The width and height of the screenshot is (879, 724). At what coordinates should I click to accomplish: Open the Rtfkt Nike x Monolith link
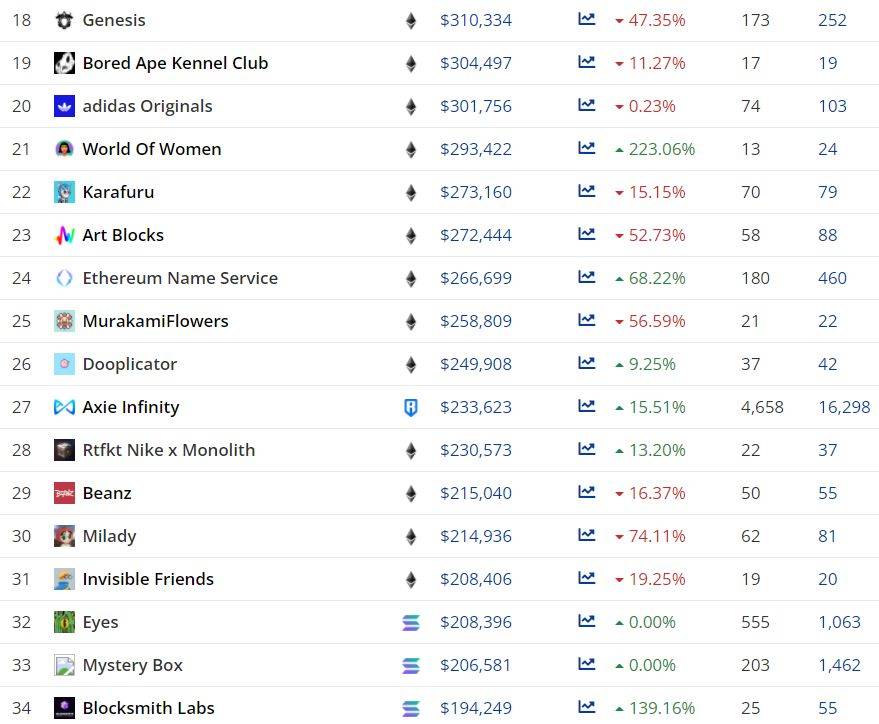point(168,450)
